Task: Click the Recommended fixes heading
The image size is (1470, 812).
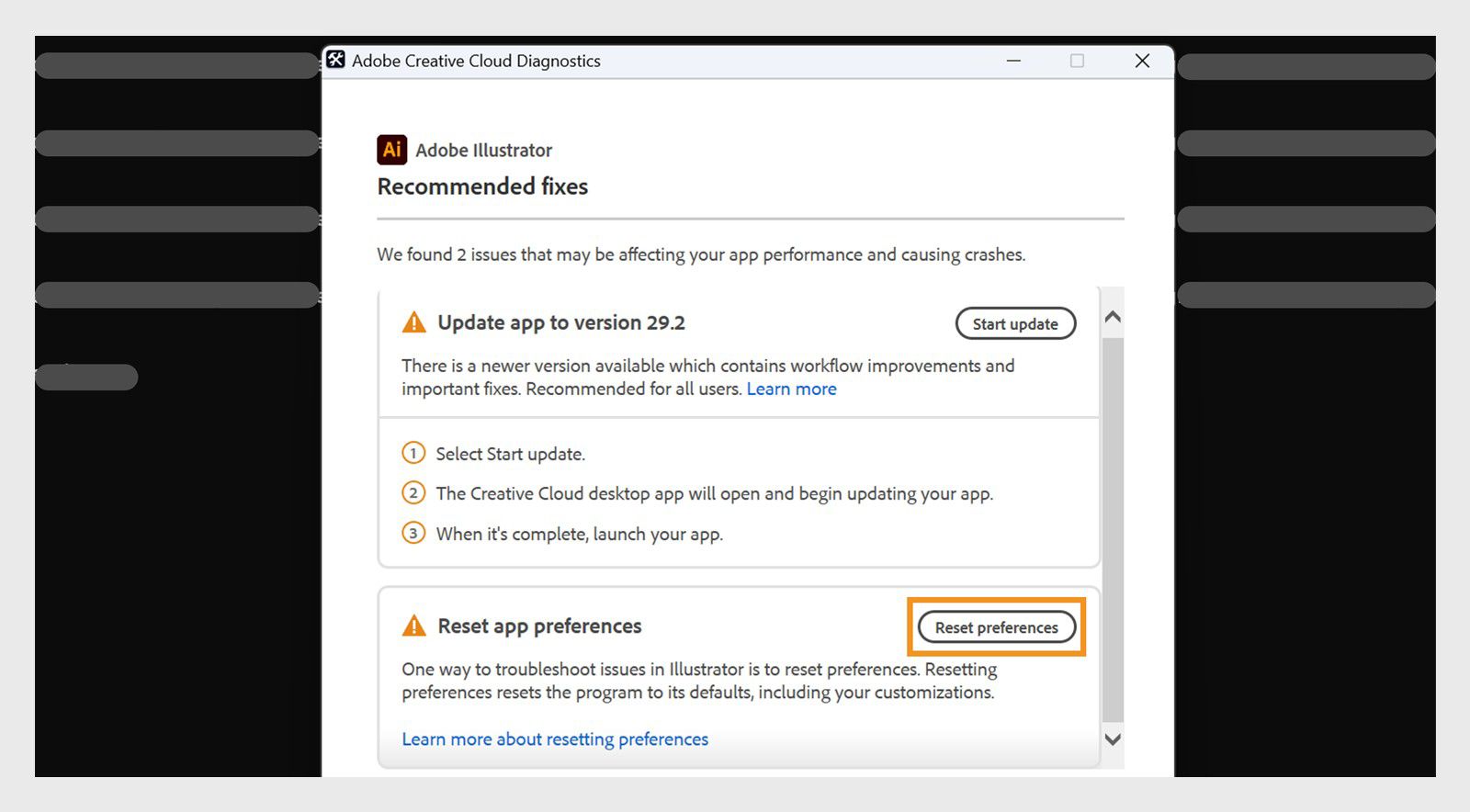Action: (x=481, y=186)
